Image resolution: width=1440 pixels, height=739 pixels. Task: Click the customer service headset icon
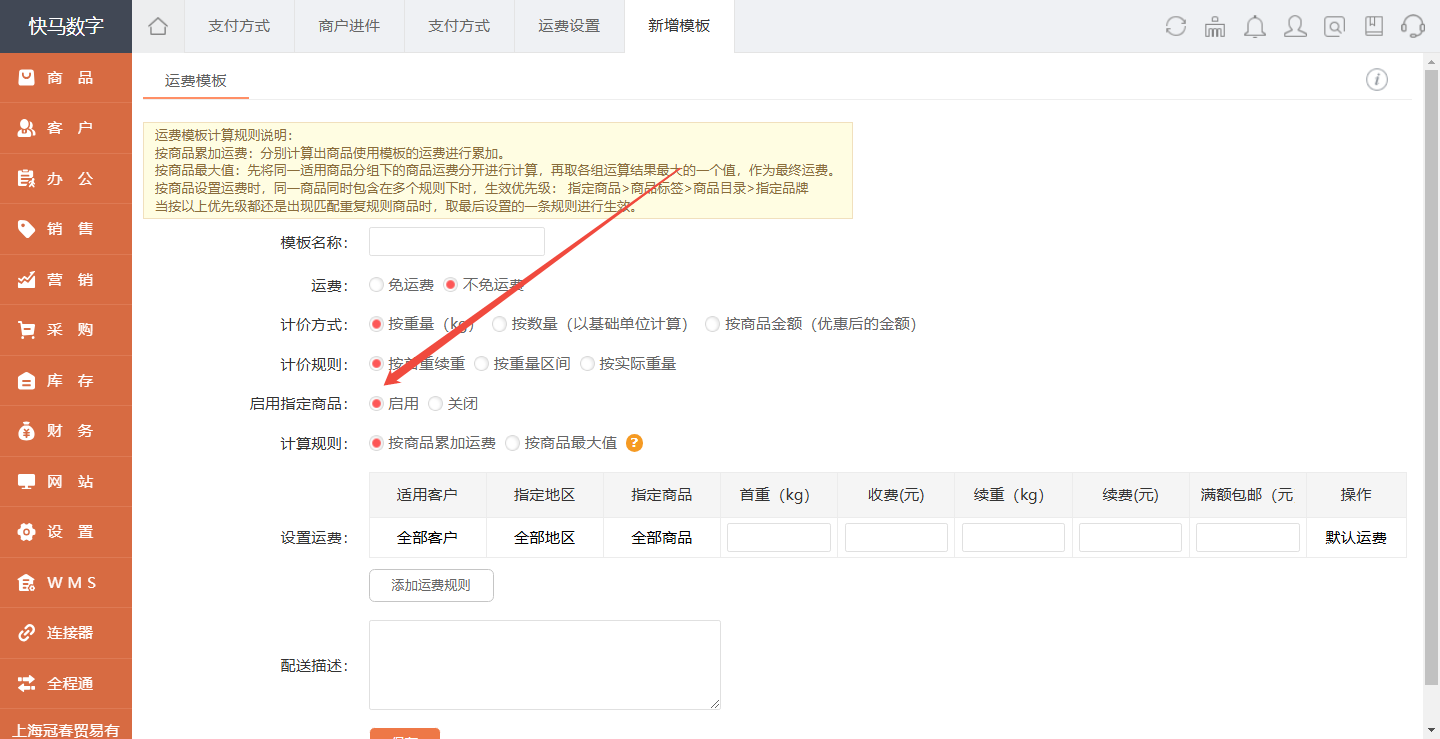[1413, 27]
